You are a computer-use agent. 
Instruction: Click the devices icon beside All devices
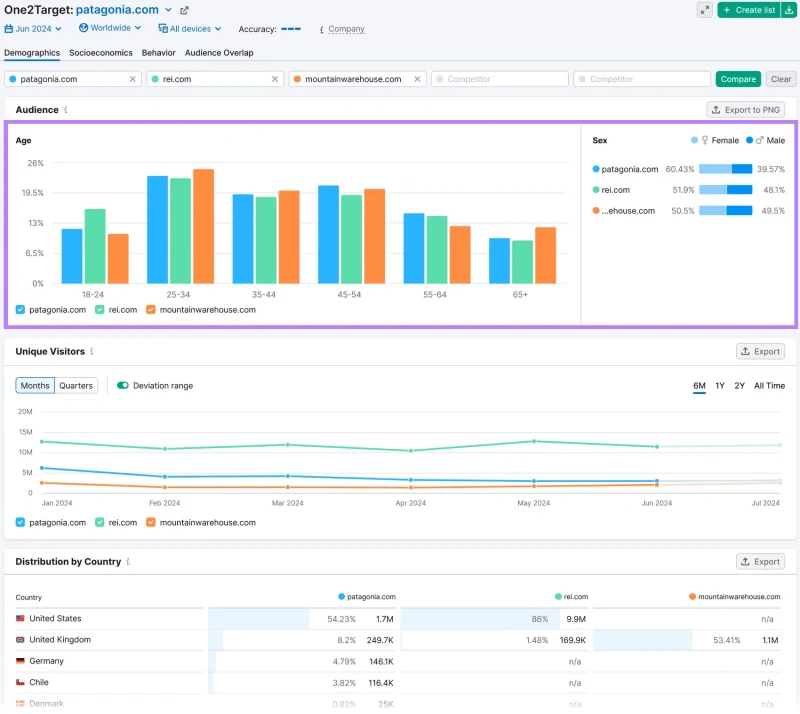click(x=163, y=29)
